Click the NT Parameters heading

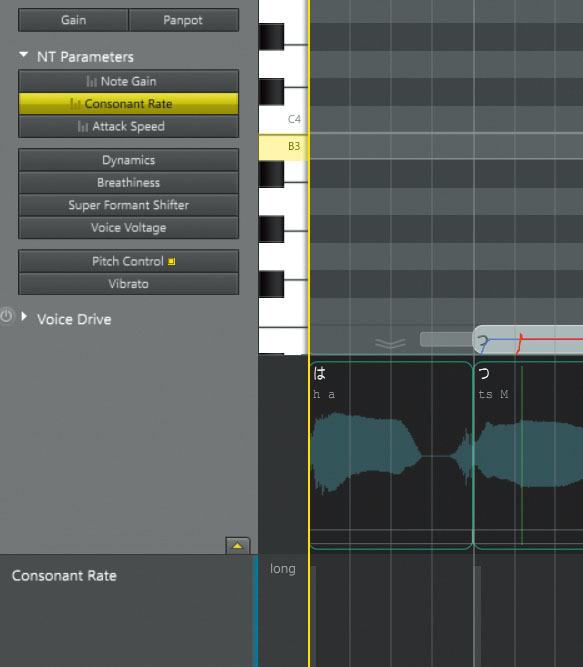point(85,57)
